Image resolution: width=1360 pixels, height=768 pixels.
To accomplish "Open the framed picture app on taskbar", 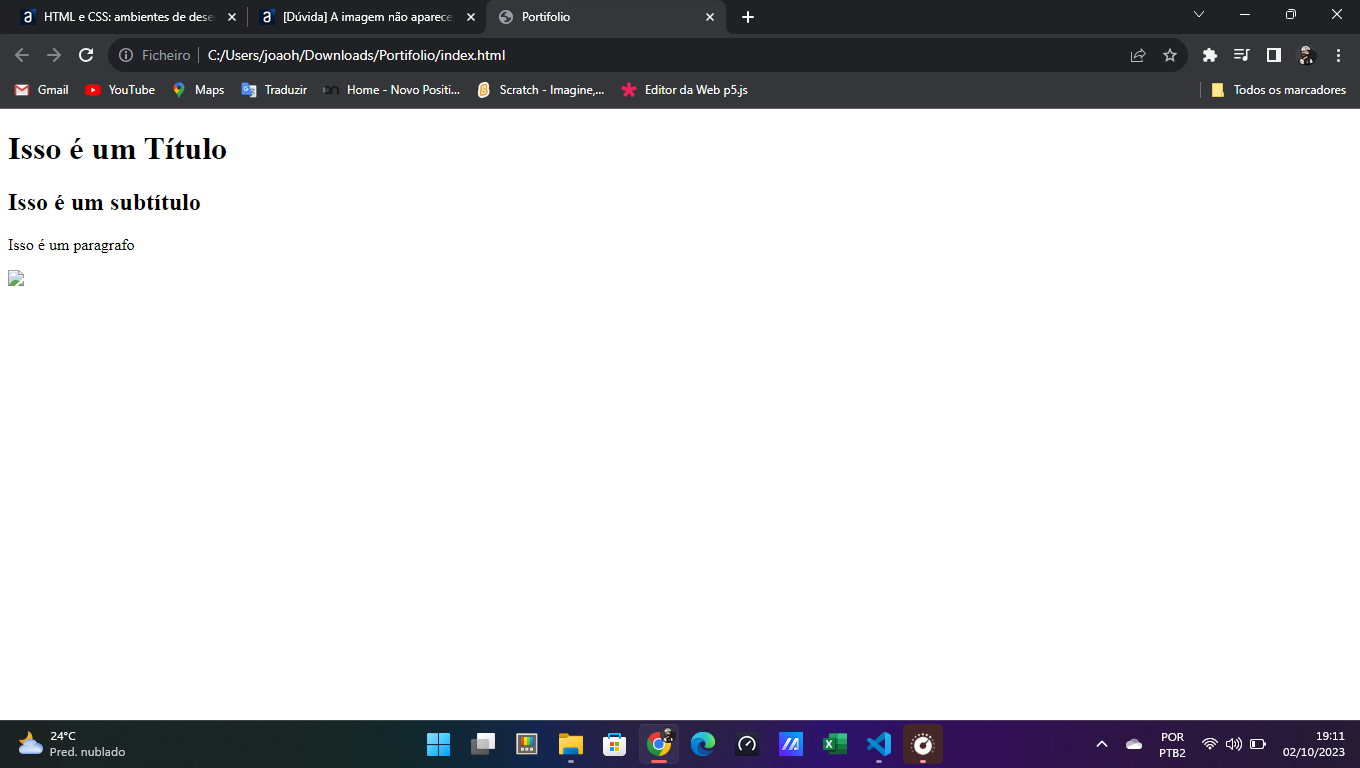I will pyautogui.click(x=527, y=744).
